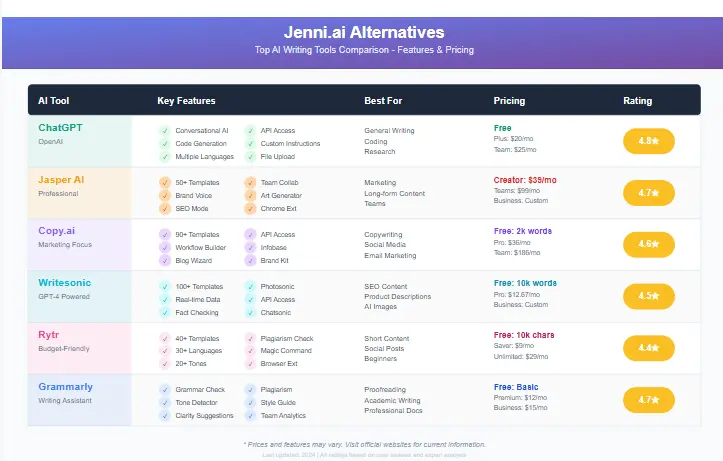
Task: Click the 'Free: 10k chars' pricing text
Action: 524,335
